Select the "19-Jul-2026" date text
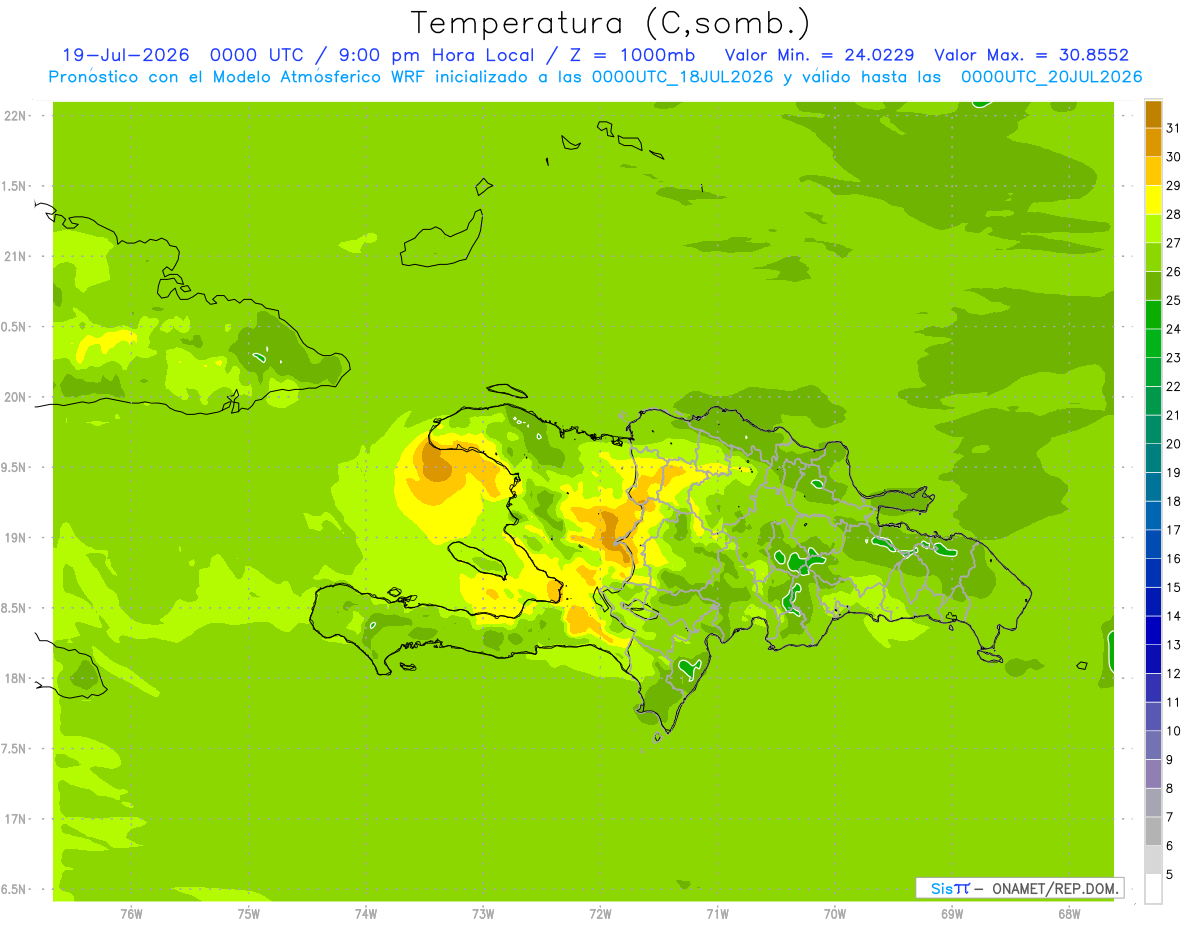The width and height of the screenshot is (1200, 927). coord(126,55)
